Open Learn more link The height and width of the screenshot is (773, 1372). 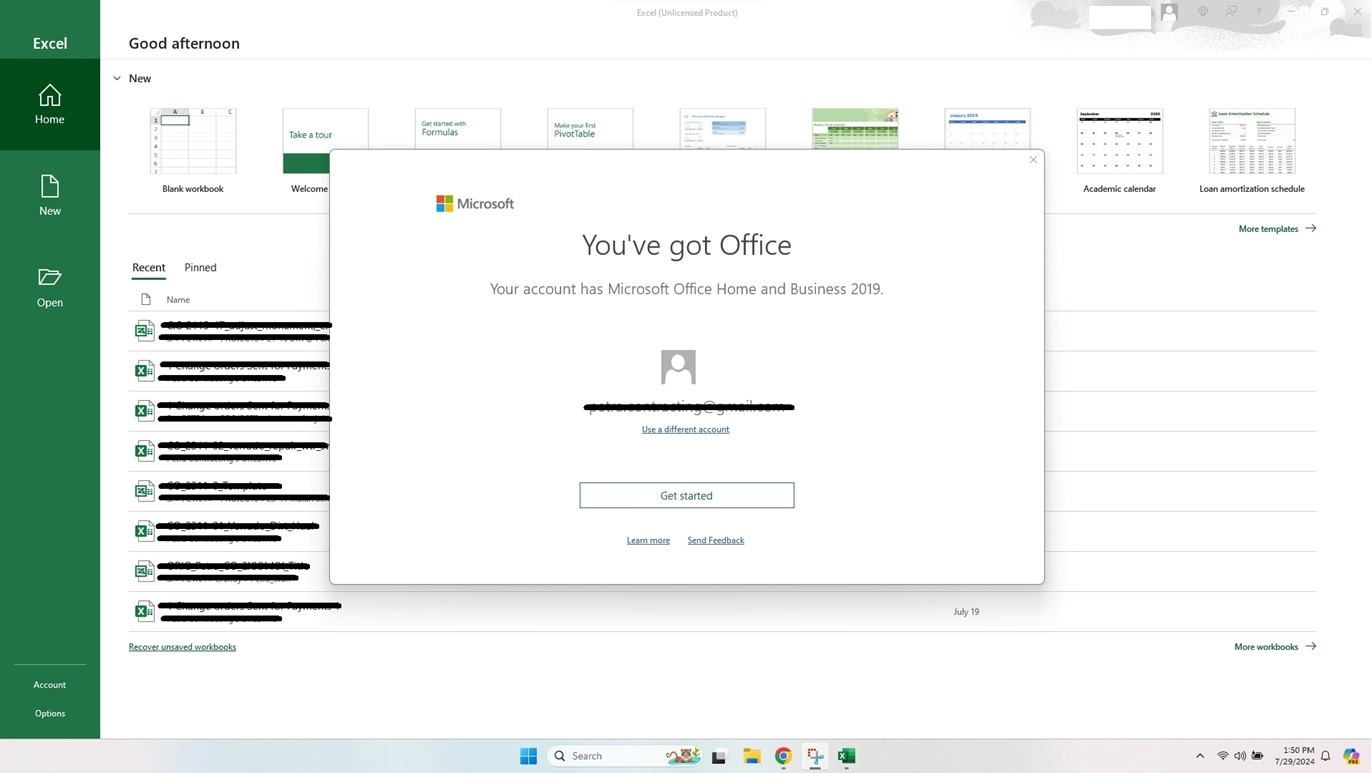point(648,540)
